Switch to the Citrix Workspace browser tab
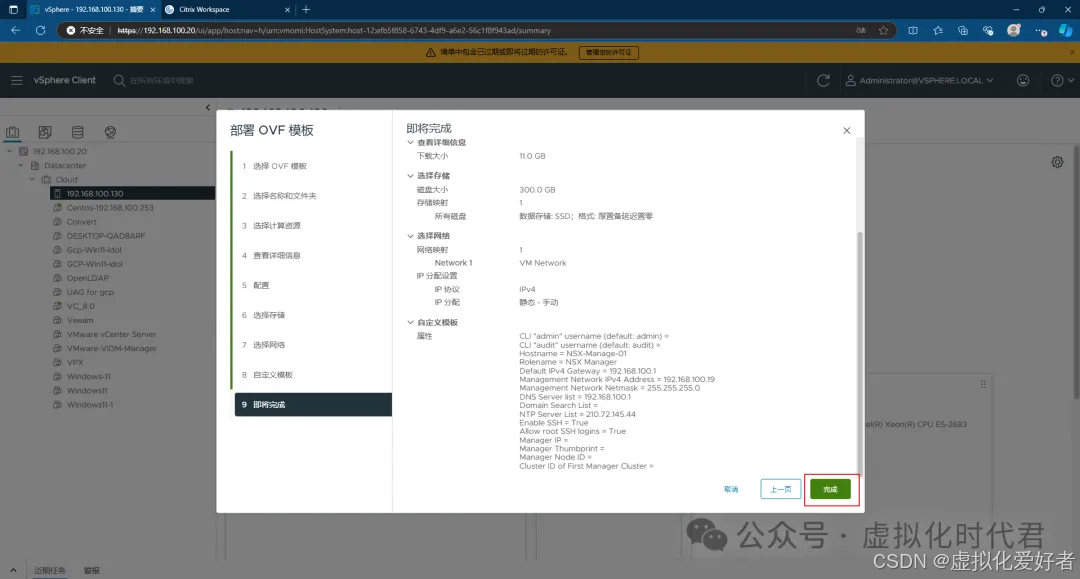 (x=227, y=10)
